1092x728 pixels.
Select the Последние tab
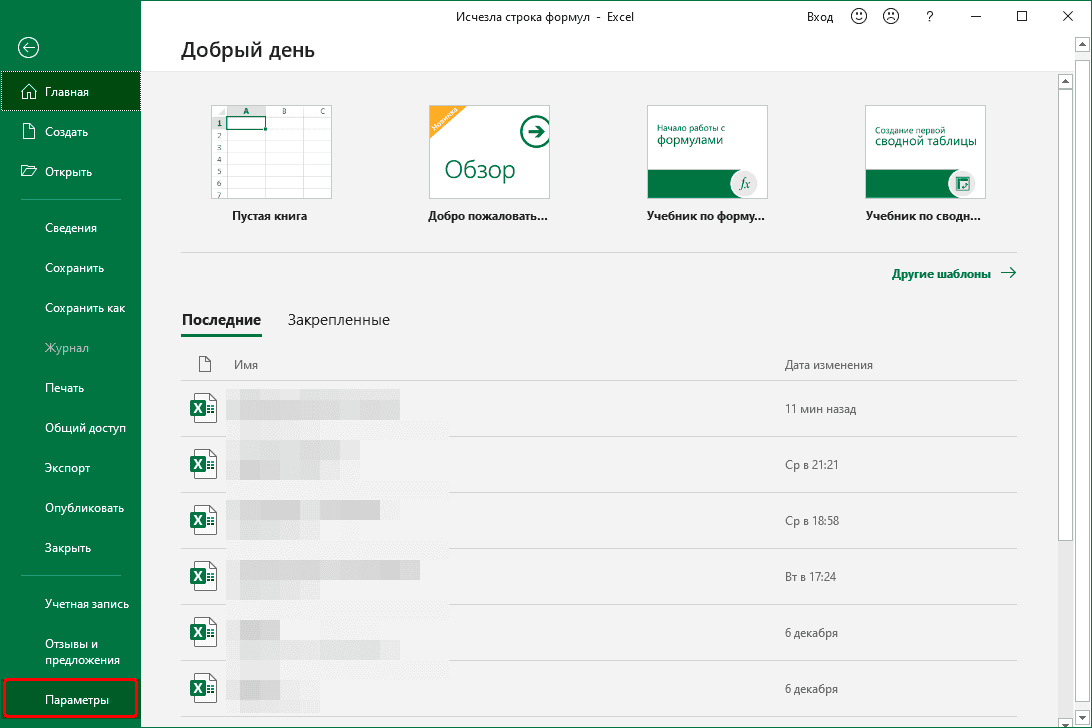point(221,320)
